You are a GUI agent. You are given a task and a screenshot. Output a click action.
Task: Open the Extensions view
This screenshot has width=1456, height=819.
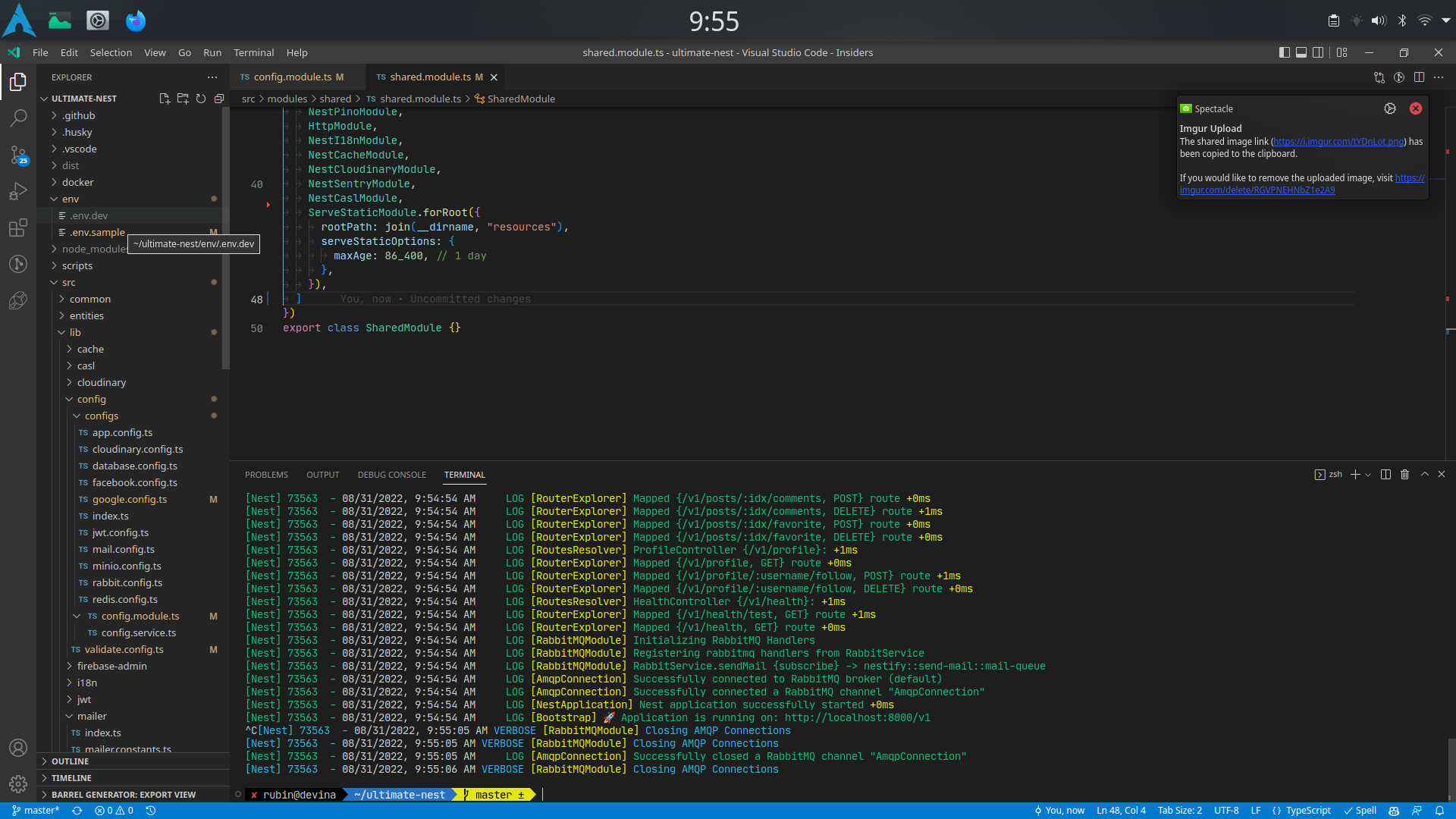18,227
